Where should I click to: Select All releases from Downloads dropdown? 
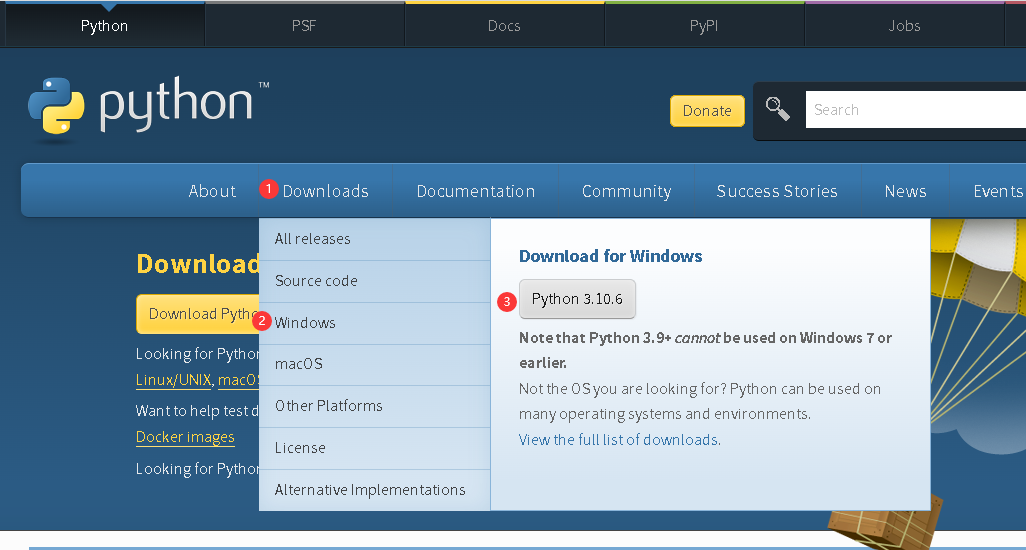[x=374, y=239]
